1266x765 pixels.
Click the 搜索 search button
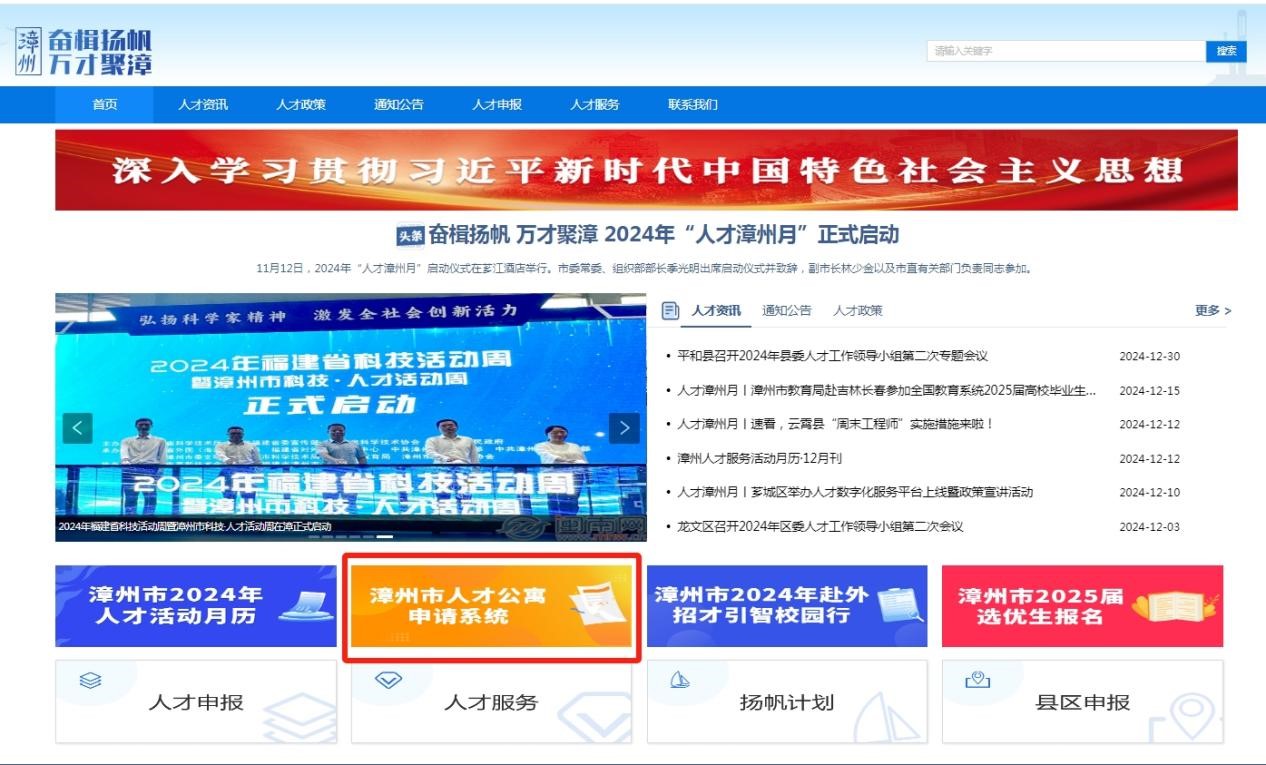point(1226,51)
